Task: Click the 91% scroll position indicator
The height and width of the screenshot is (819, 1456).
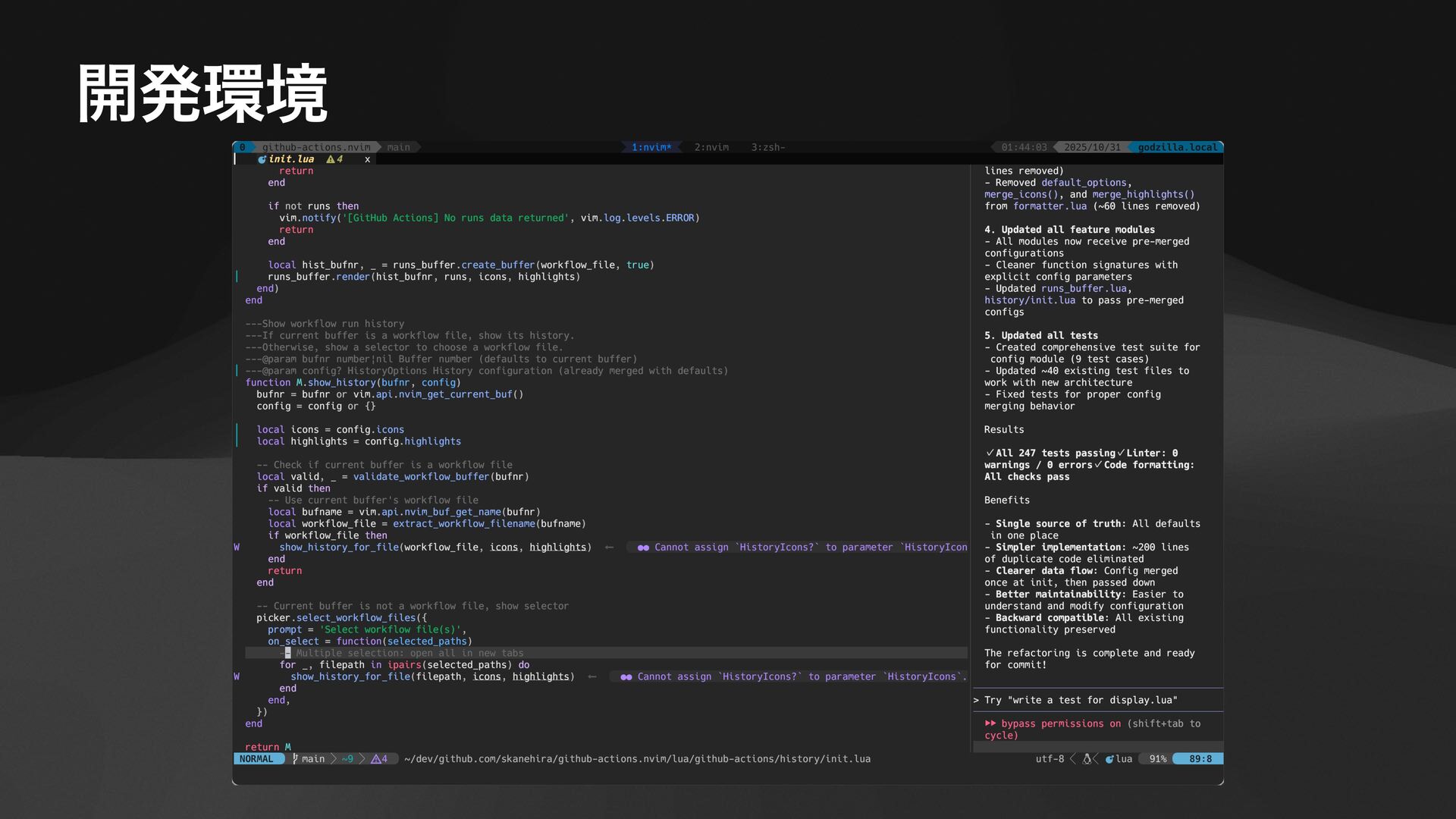Action: 1157,759
